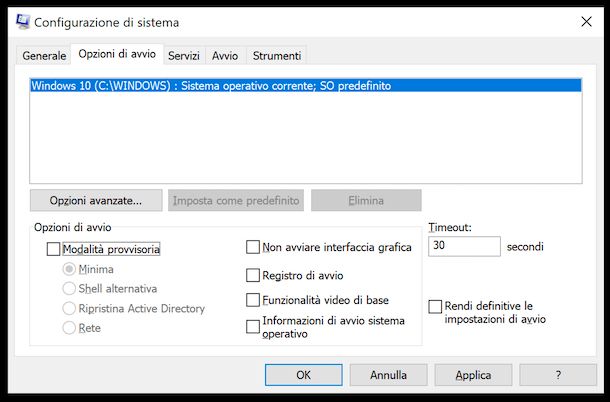Open help with the ? button
The height and width of the screenshot is (402, 610).
click(558, 375)
